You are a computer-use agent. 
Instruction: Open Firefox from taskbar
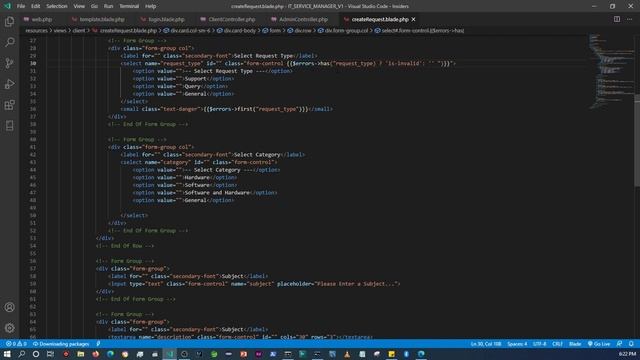pos(96,354)
